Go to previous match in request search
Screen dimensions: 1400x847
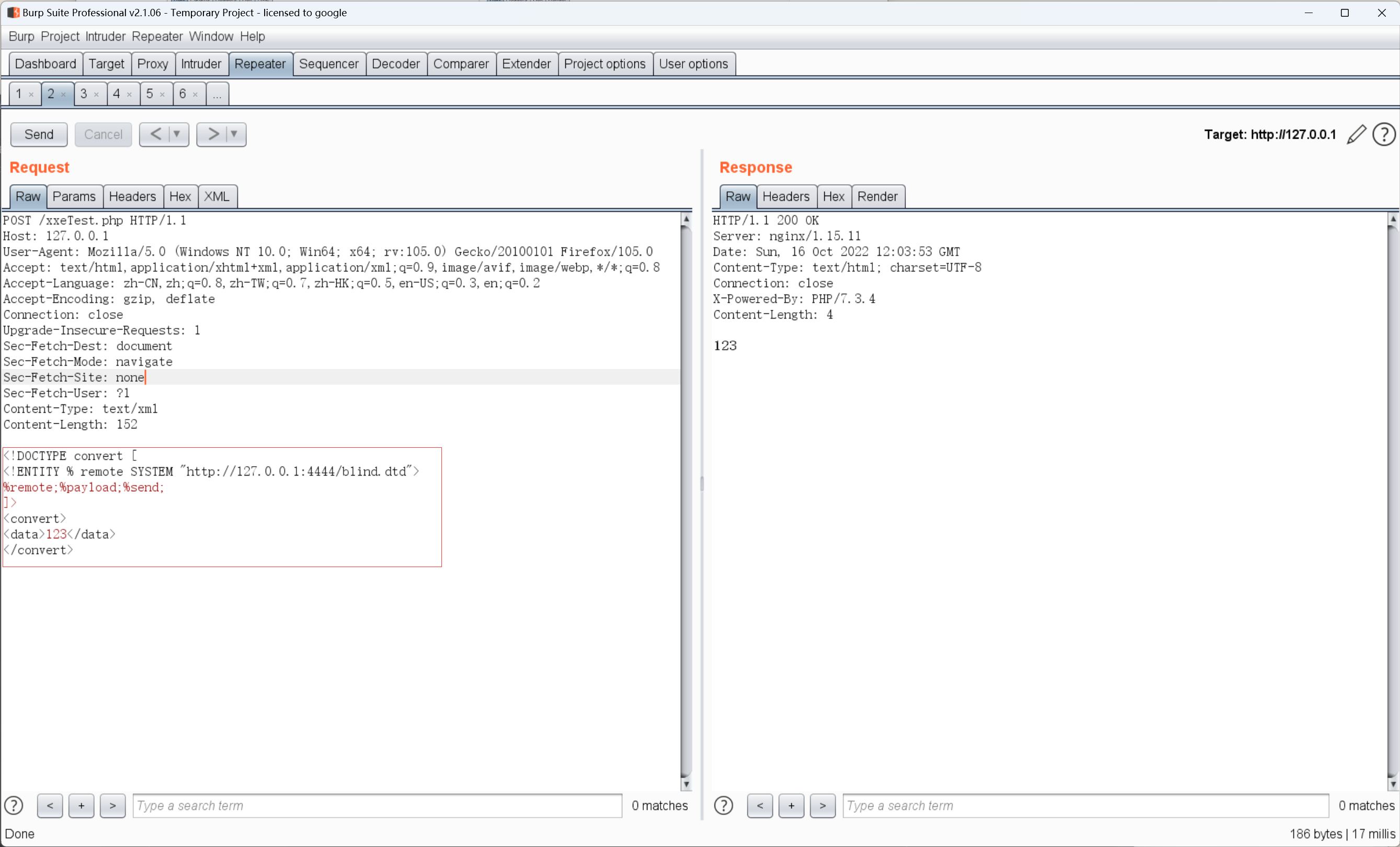pos(50,806)
